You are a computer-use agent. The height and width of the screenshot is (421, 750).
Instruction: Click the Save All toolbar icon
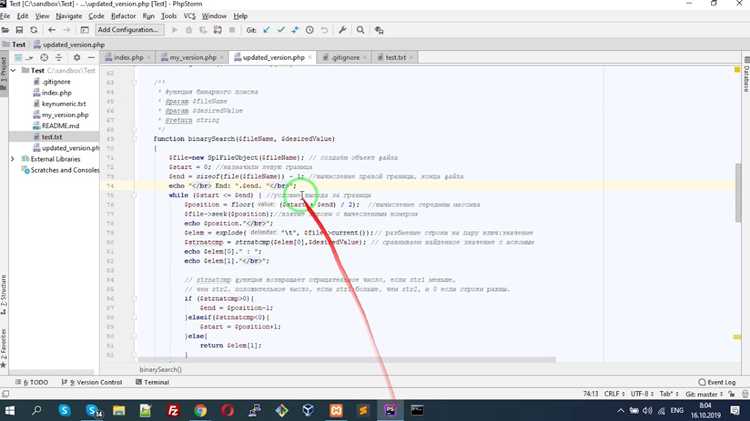coord(19,30)
